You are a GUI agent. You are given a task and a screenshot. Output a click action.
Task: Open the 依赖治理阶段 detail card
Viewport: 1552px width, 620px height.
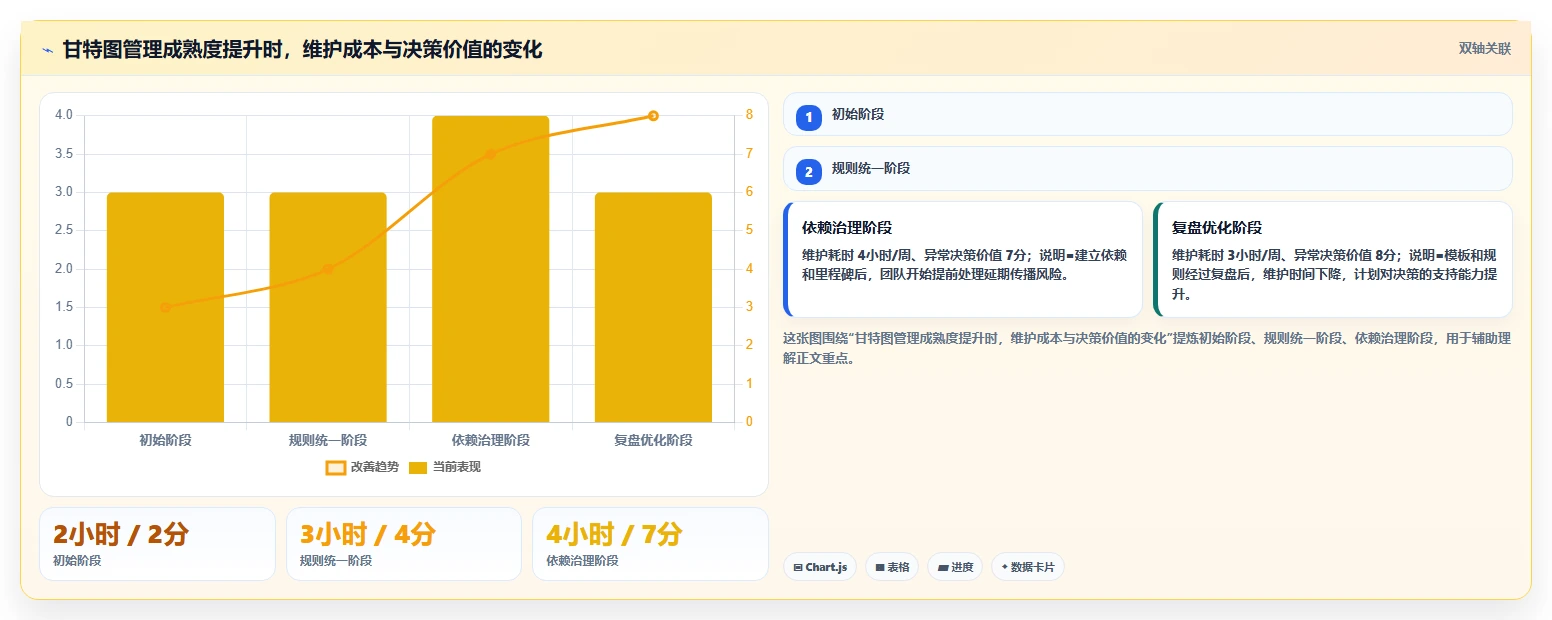point(963,259)
